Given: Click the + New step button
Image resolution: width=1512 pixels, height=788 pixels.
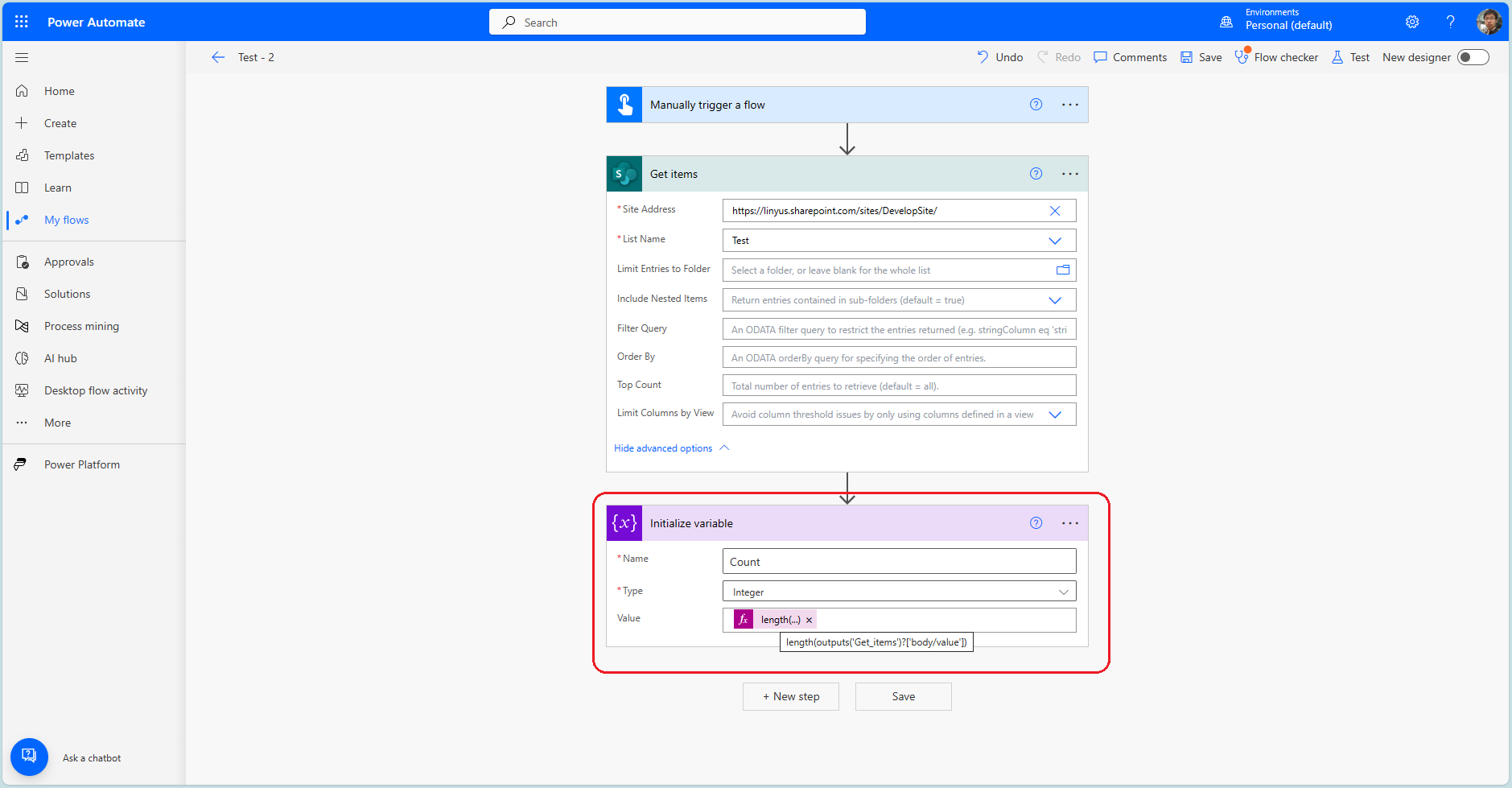Looking at the screenshot, I should [x=791, y=696].
